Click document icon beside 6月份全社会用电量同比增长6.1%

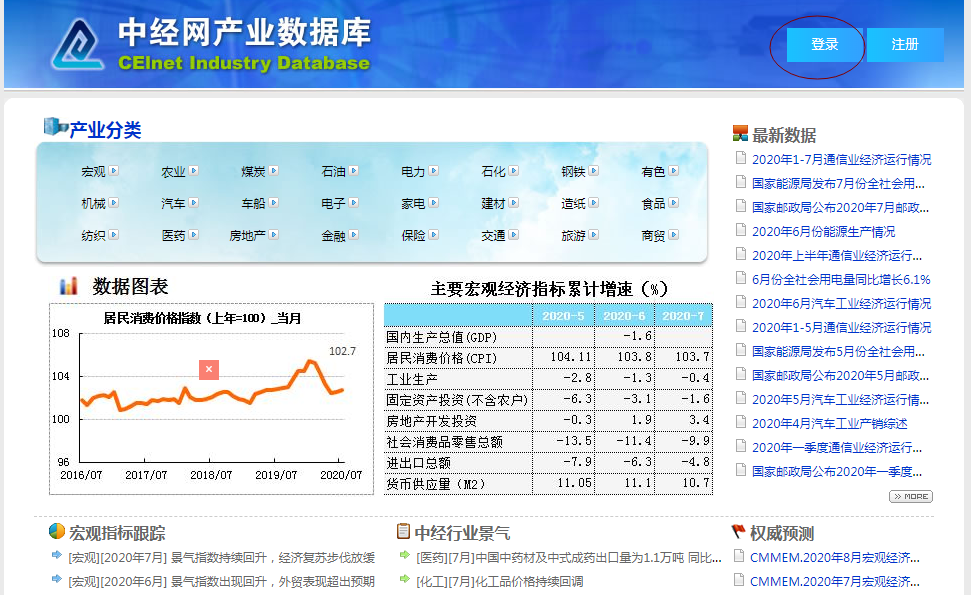(741, 278)
